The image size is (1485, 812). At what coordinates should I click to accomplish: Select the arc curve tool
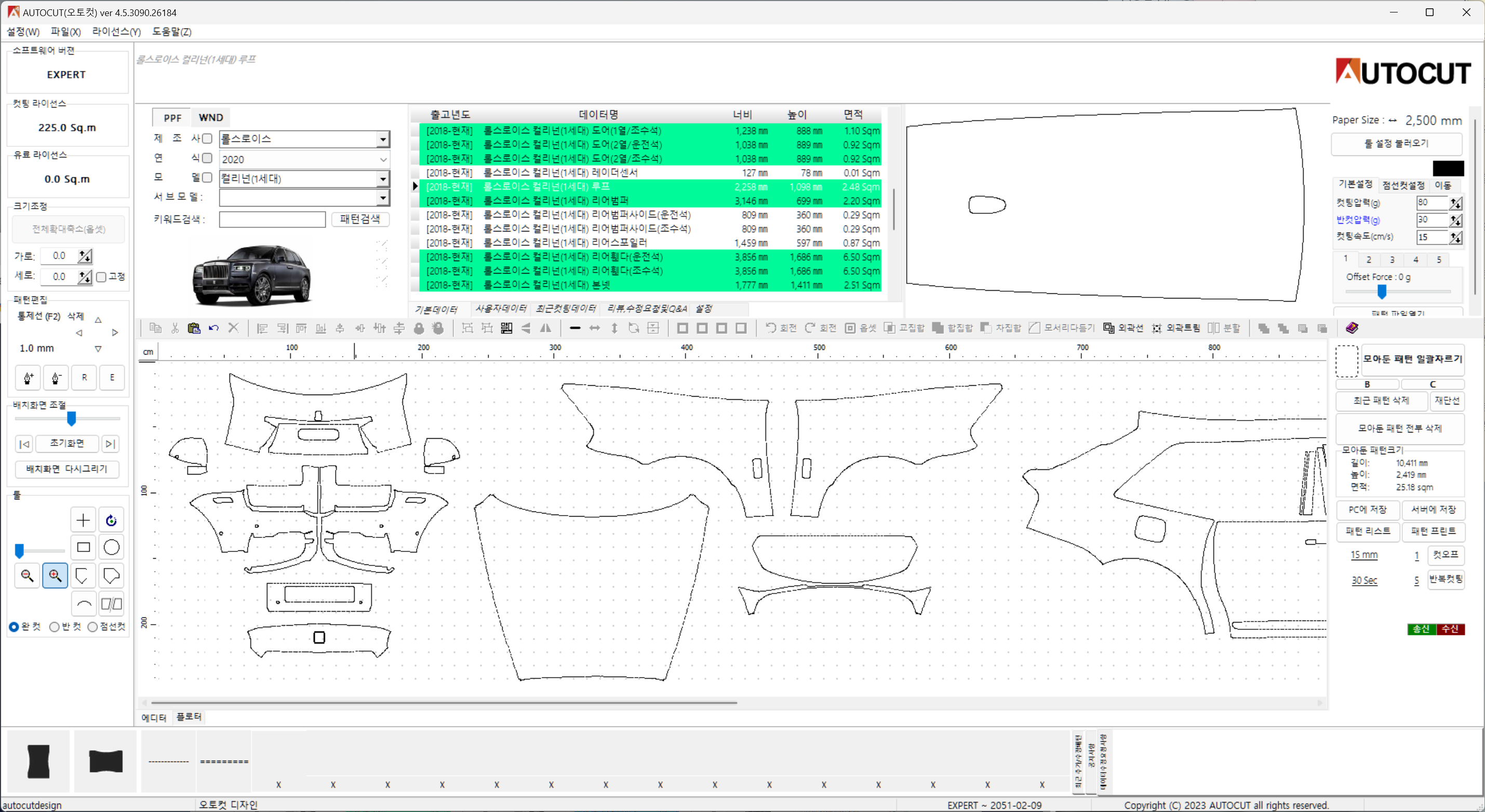point(83,603)
